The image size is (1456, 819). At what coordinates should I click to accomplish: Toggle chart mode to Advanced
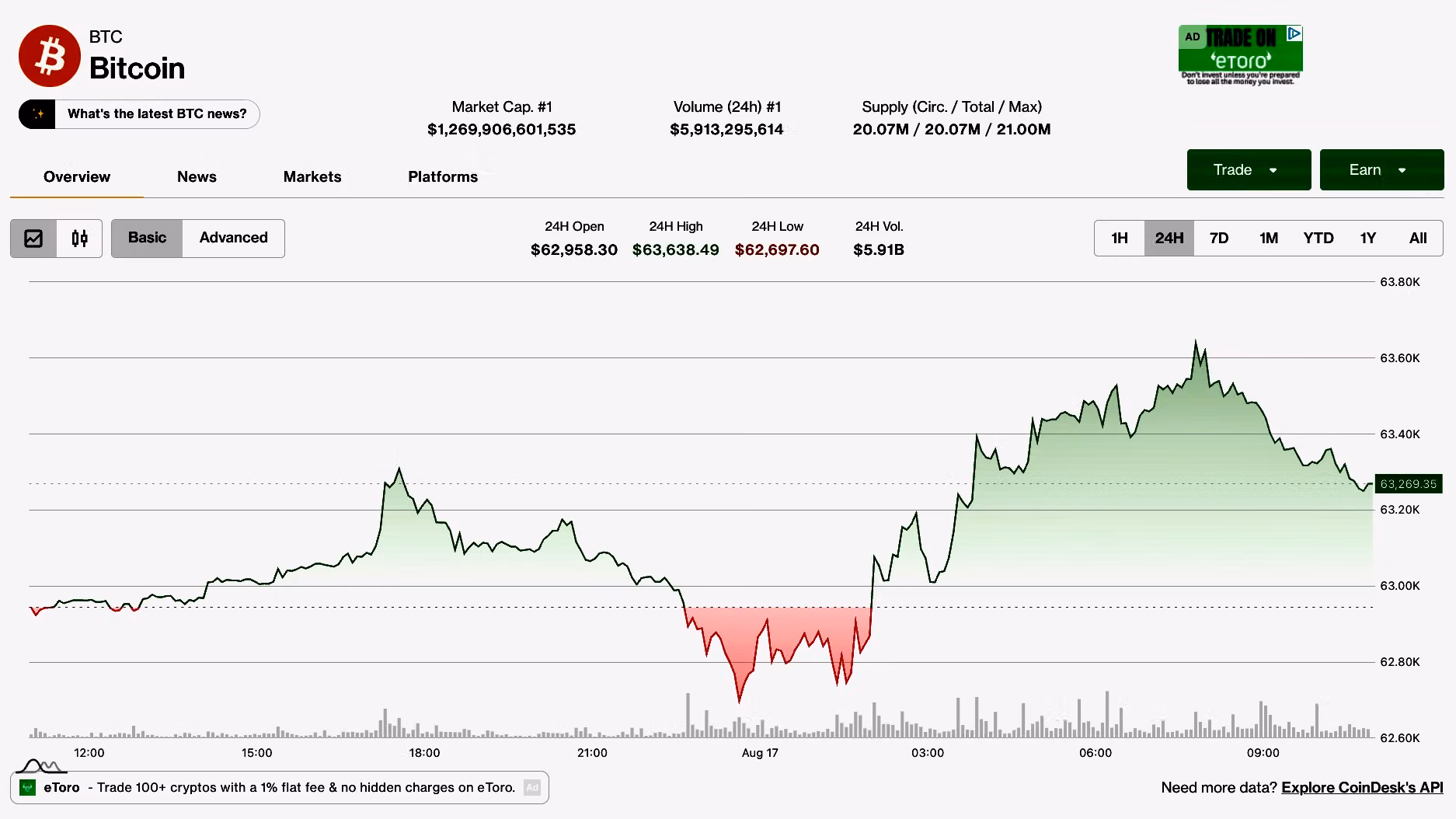tap(233, 238)
